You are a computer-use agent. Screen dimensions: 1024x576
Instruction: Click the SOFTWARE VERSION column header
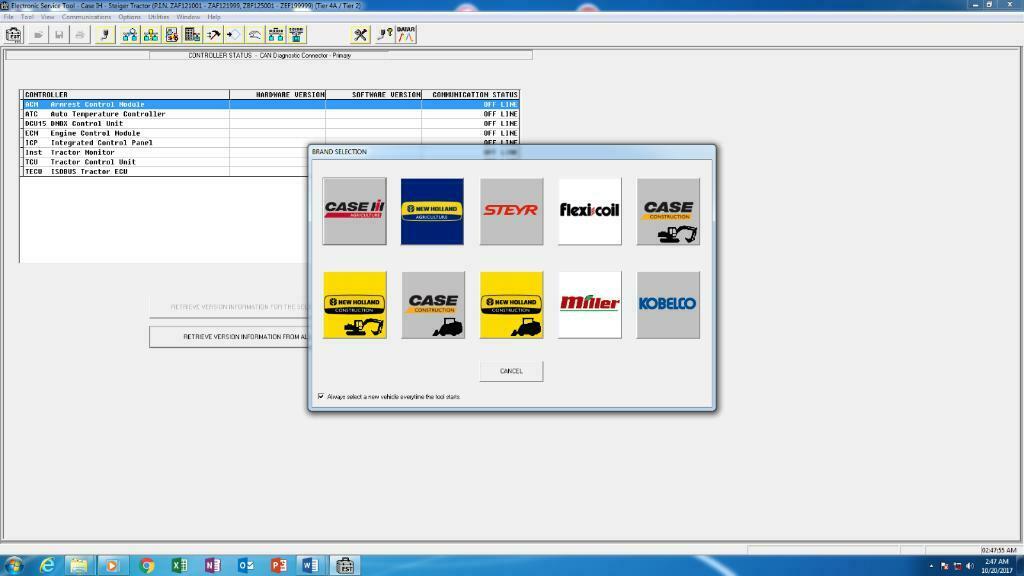coord(374,95)
